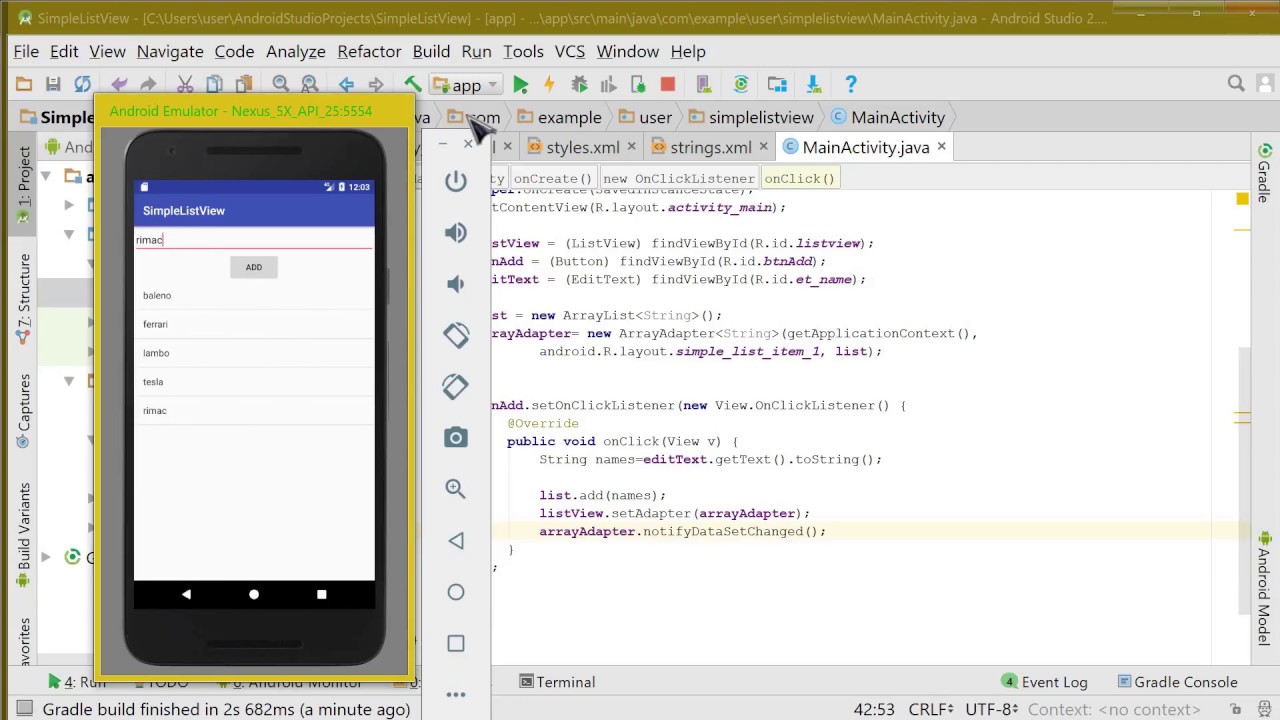Screen dimensions: 1280x720
Task: Open Find with the magnifier icon
Action: [281, 85]
